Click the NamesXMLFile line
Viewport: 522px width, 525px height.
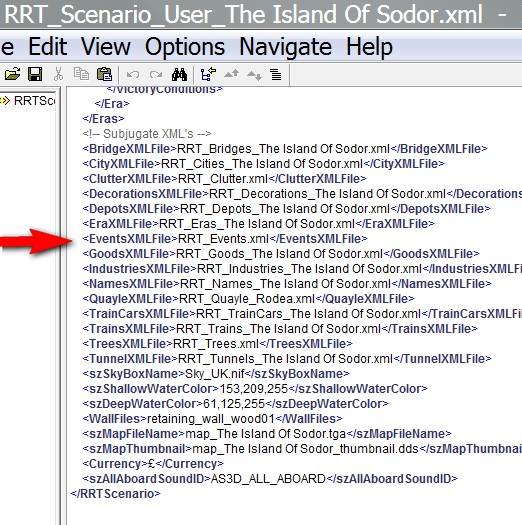[x=287, y=284]
